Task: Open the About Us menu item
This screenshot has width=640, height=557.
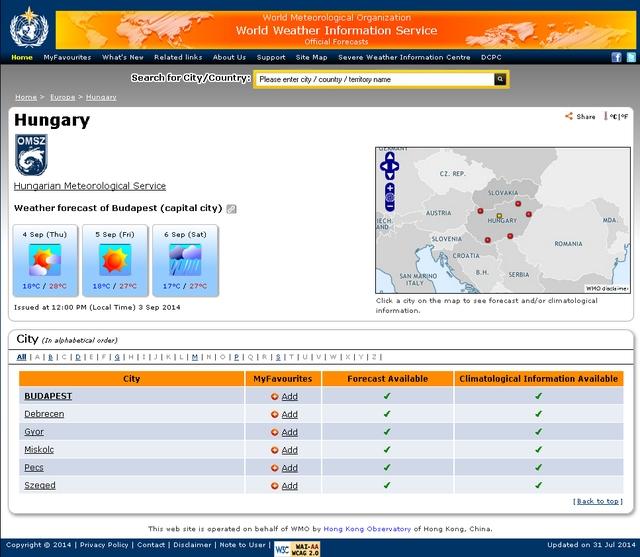Action: [229, 57]
